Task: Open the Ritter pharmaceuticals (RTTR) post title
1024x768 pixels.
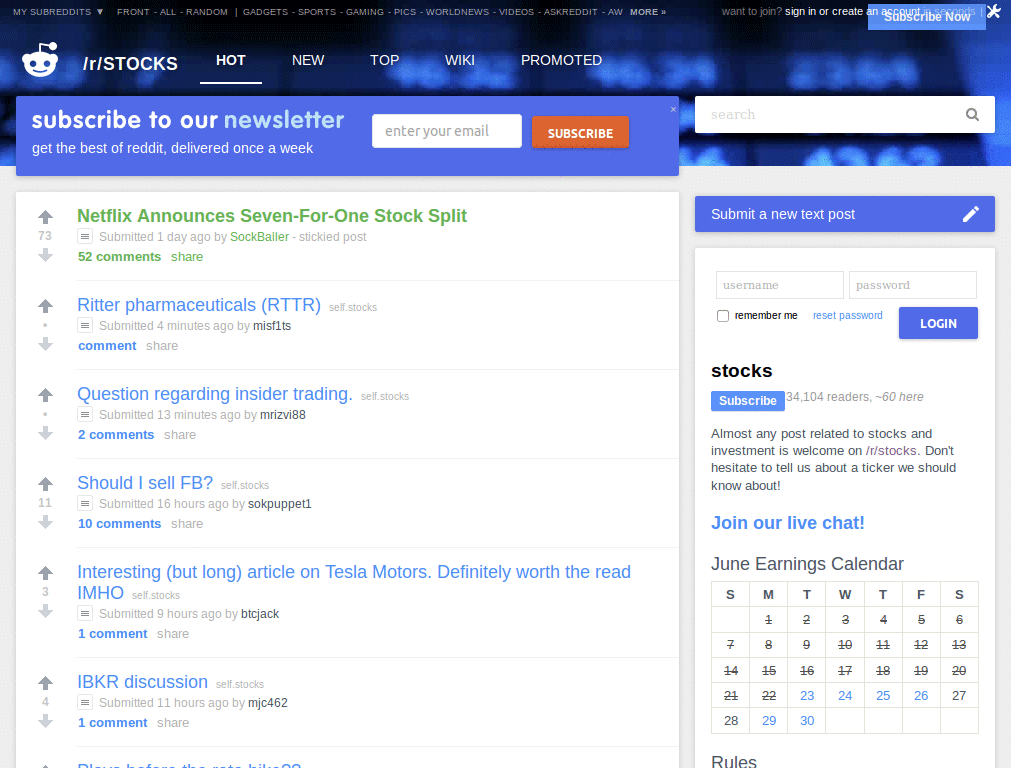Action: coord(199,305)
